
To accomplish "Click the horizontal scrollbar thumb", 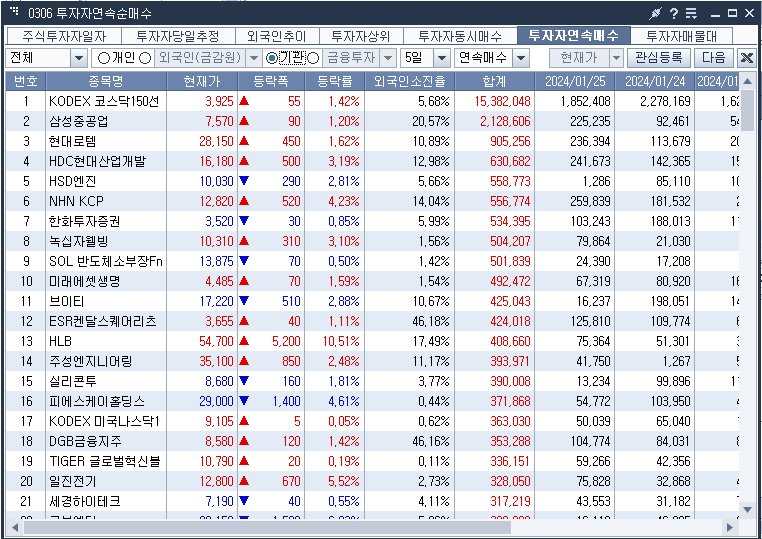I will pos(267,527).
